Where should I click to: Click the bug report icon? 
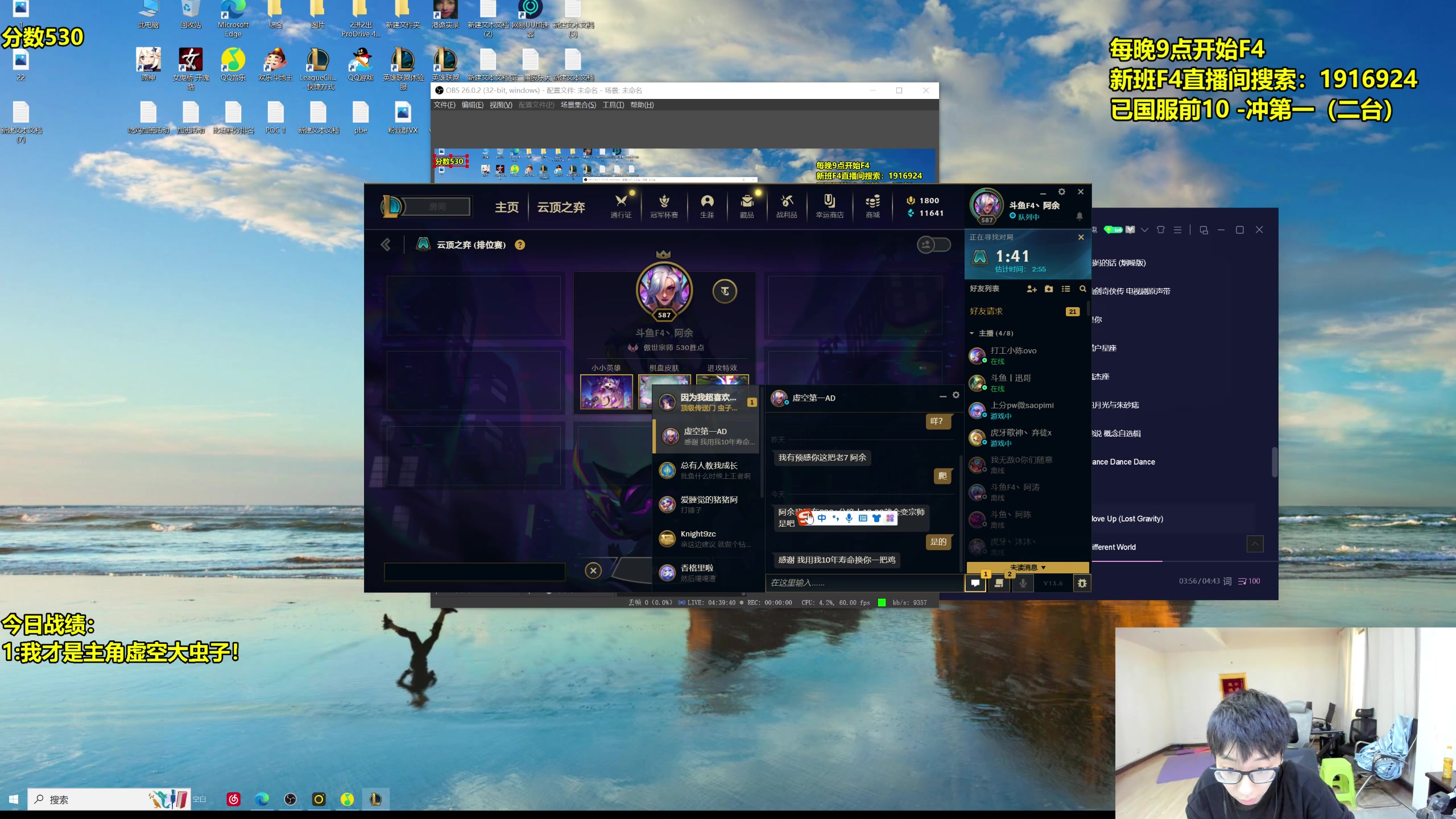click(1082, 583)
